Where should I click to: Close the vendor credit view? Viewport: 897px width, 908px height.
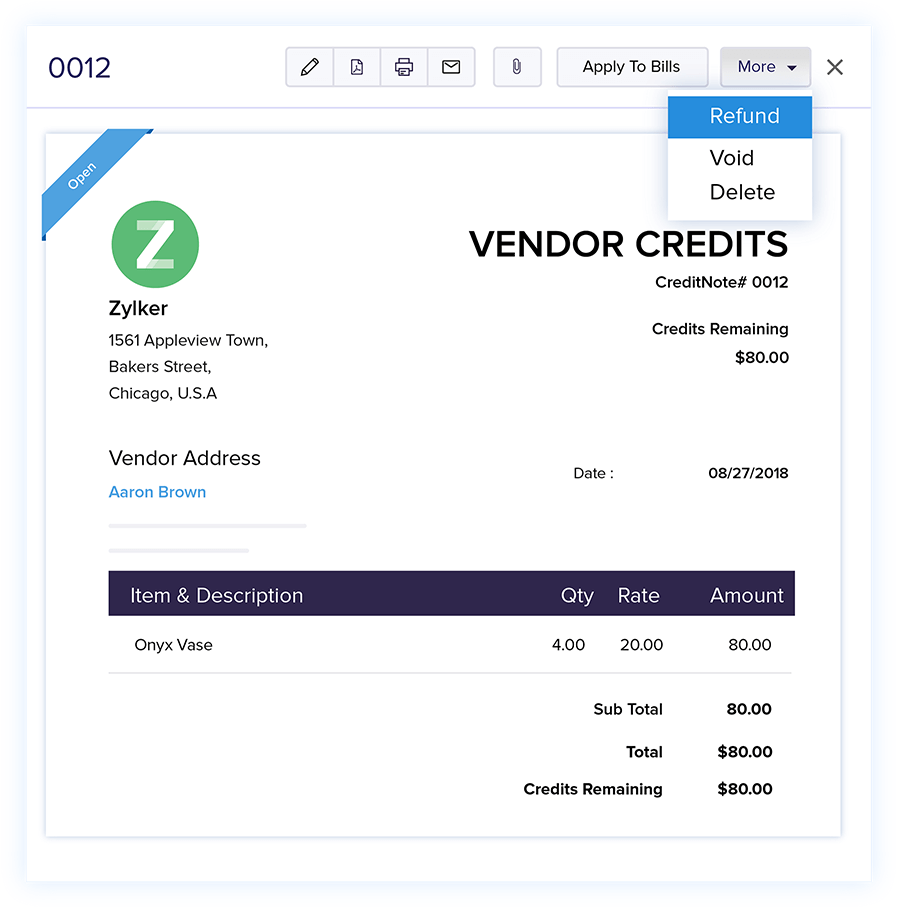[835, 67]
